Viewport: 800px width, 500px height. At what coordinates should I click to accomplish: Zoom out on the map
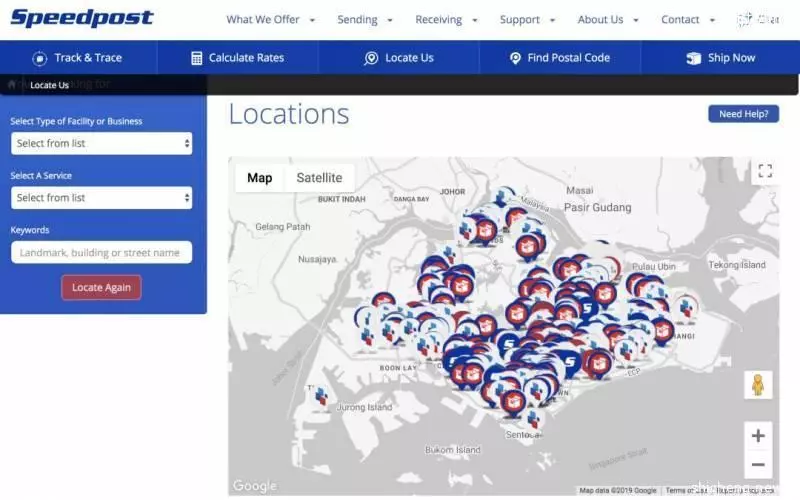[x=758, y=464]
